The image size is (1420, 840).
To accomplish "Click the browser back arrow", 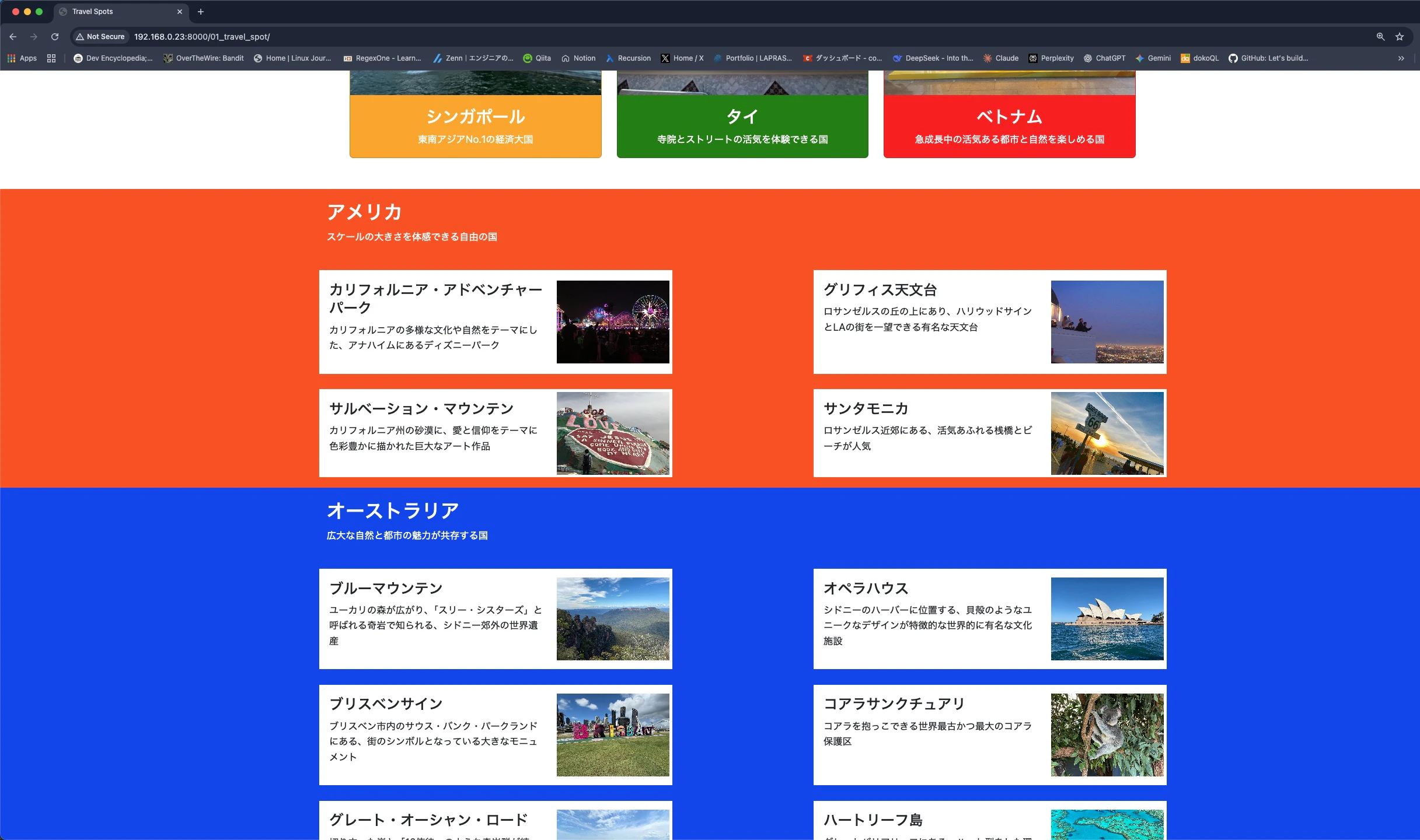I will point(13,37).
